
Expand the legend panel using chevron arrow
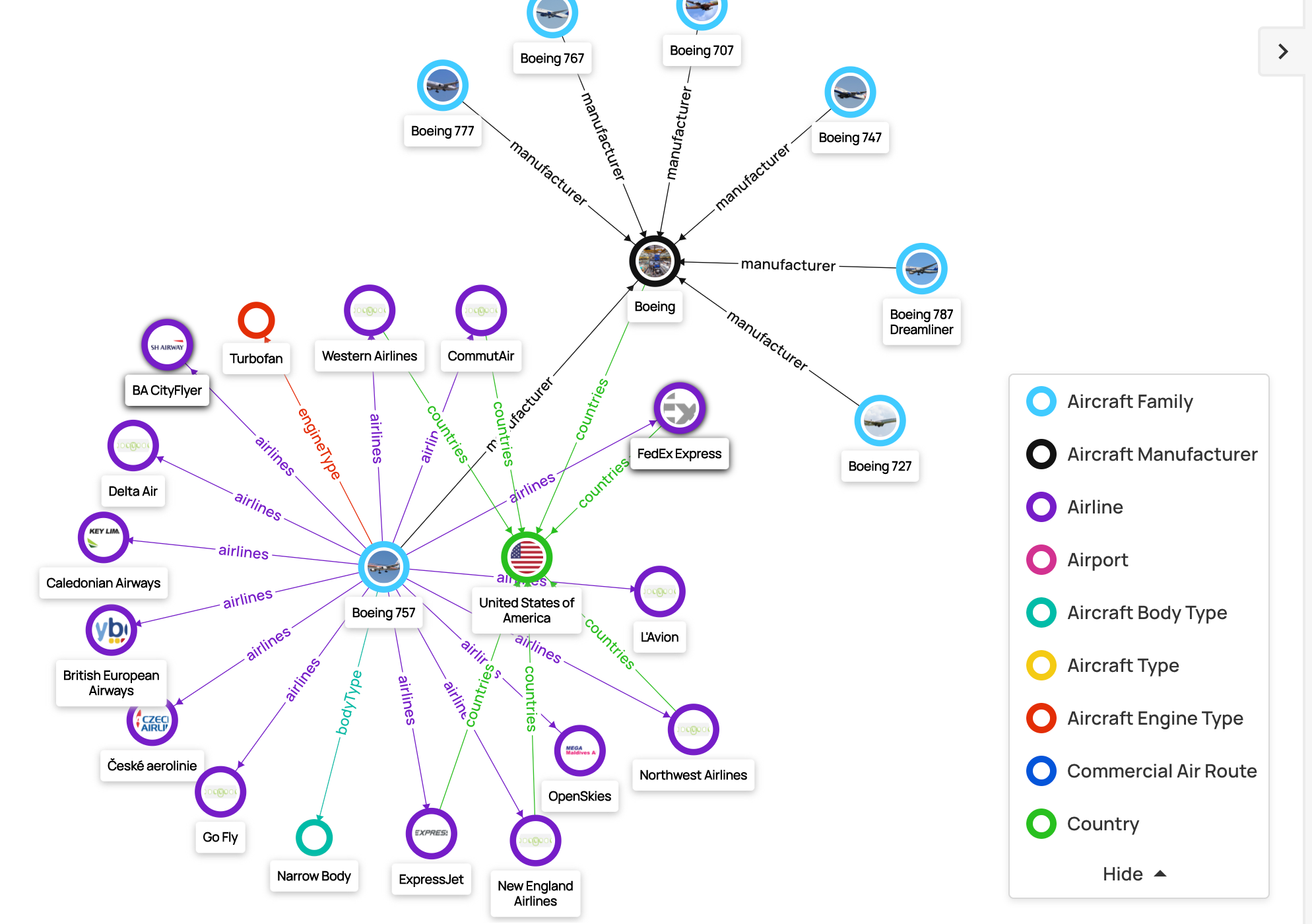[1284, 51]
